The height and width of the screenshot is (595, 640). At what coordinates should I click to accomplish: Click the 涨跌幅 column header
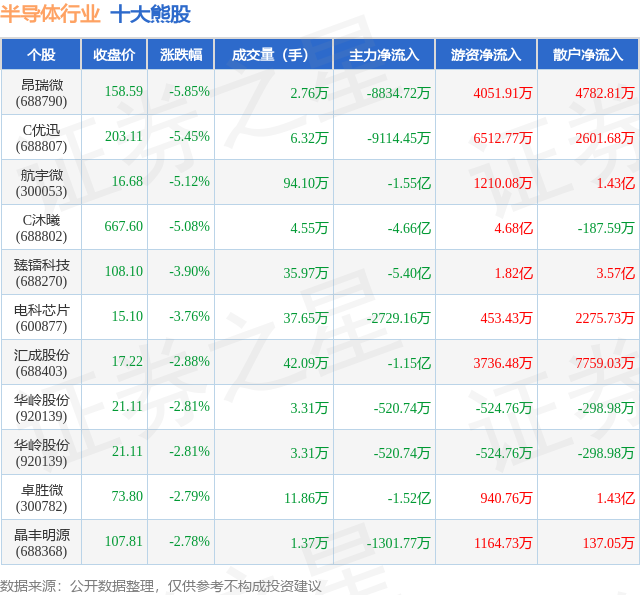click(181, 55)
